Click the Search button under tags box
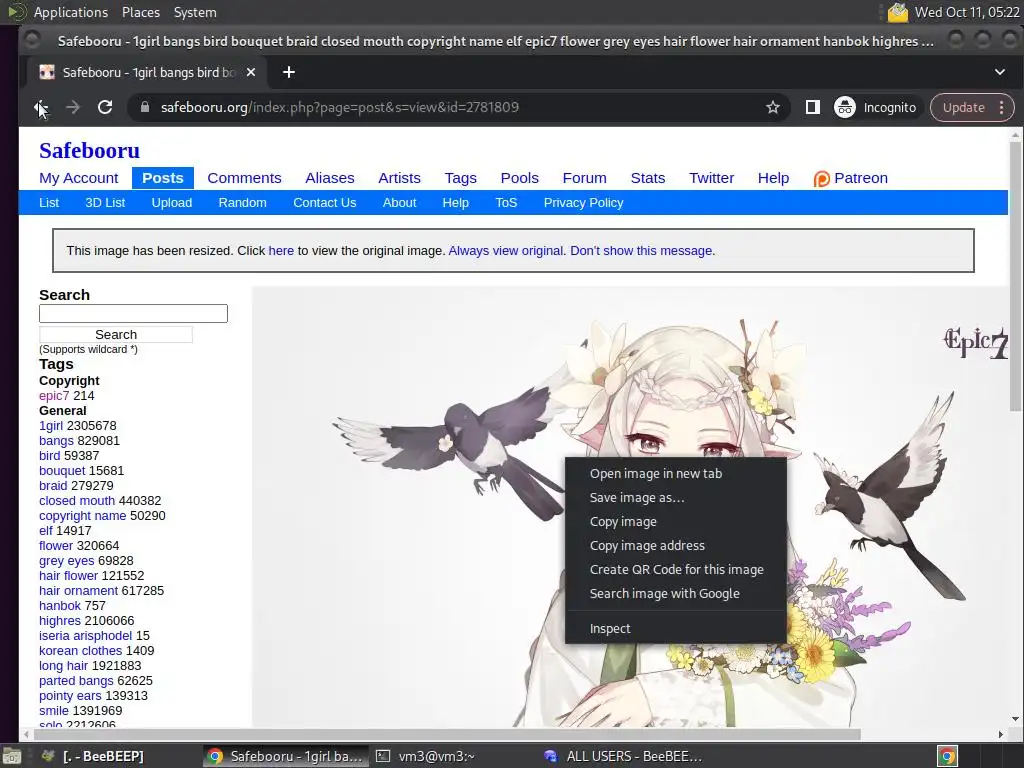The width and height of the screenshot is (1024, 768). (116, 334)
